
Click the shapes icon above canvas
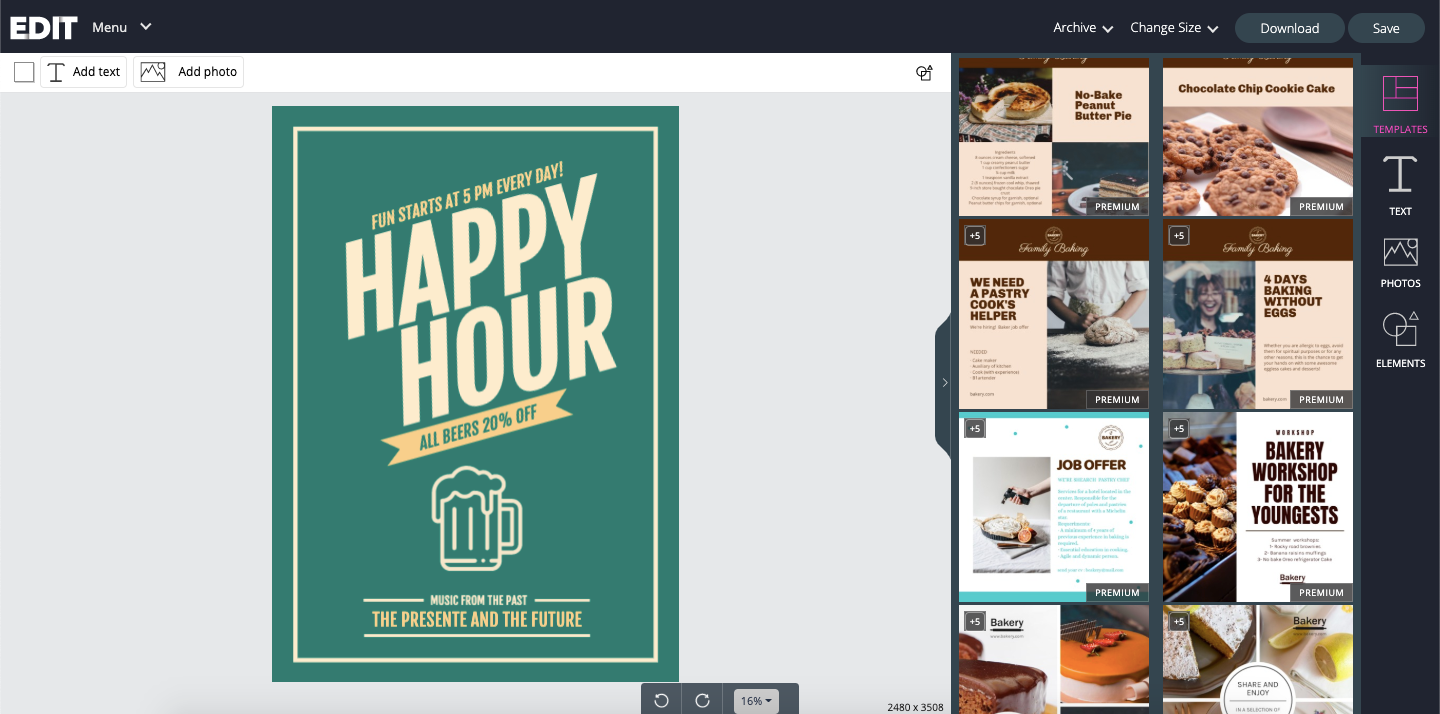pos(924,72)
